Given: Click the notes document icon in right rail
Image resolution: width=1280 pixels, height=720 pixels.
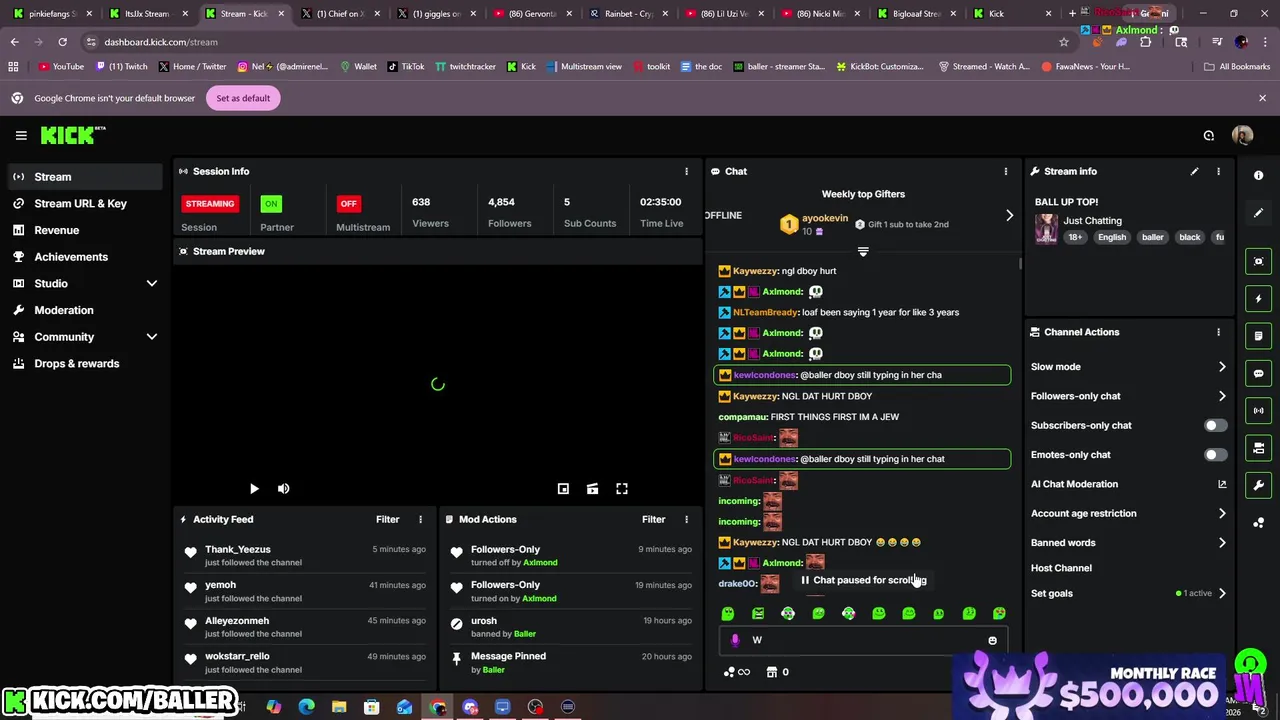Looking at the screenshot, I should tap(1258, 336).
